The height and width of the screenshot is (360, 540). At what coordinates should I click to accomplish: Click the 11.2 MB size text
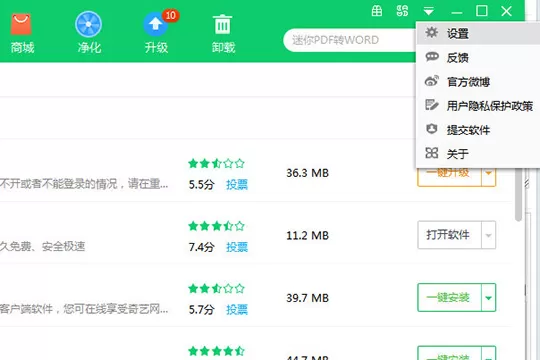tap(308, 236)
